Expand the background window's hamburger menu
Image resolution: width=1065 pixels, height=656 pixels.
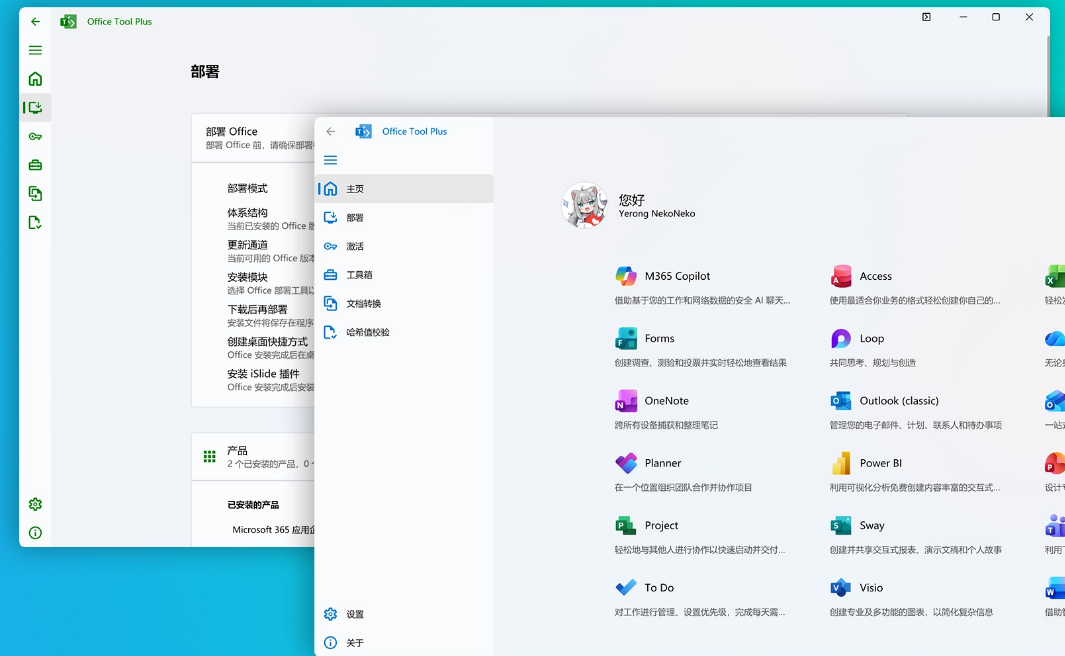35,49
